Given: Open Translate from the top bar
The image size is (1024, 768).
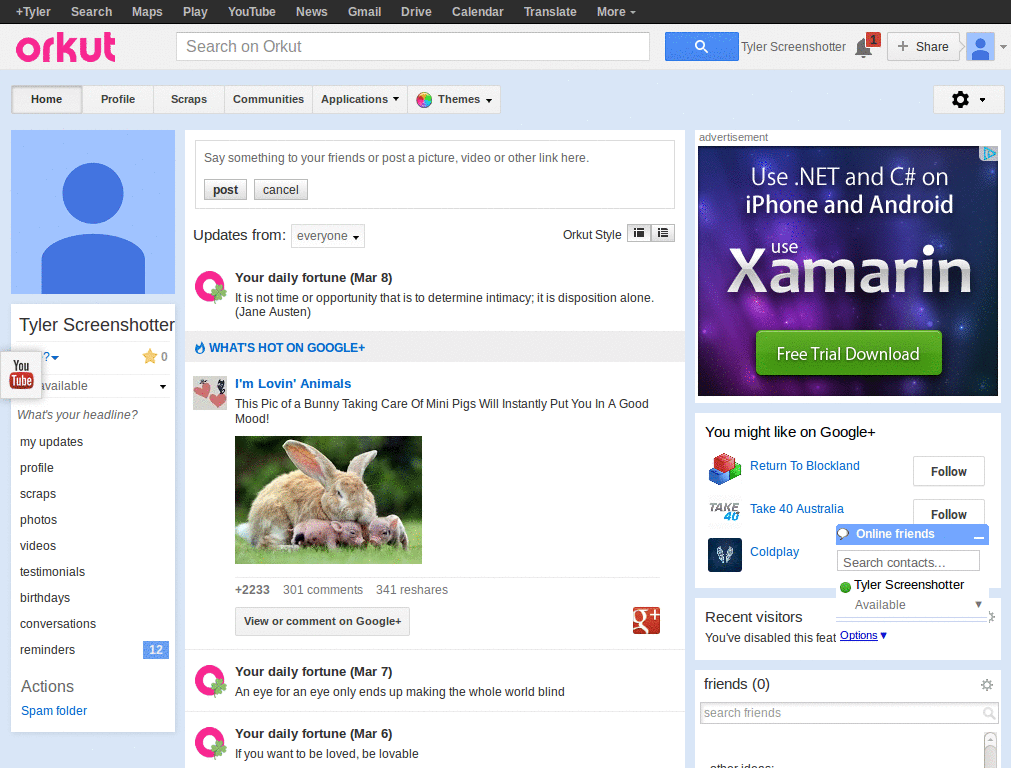Looking at the screenshot, I should pos(550,12).
